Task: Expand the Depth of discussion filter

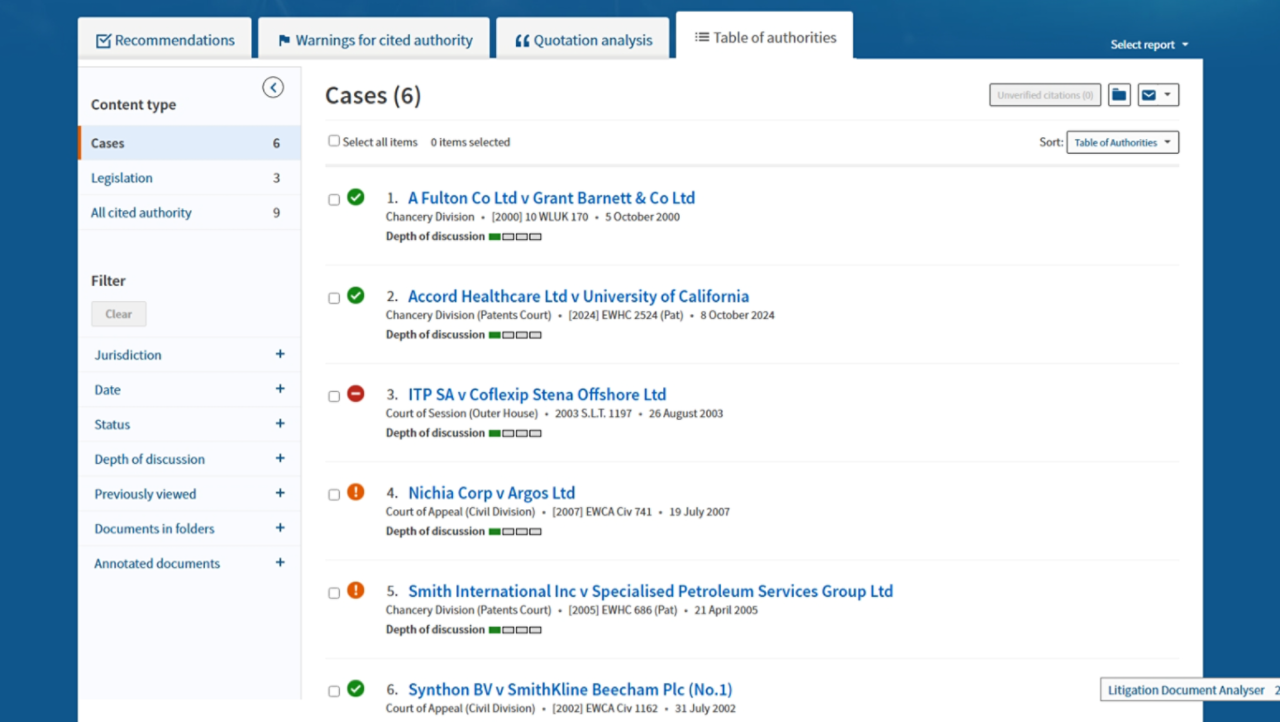Action: point(280,458)
